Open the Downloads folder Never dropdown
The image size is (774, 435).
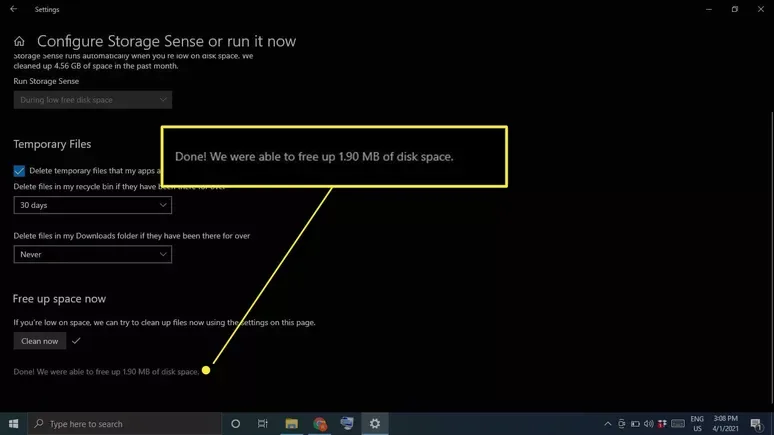click(93, 254)
